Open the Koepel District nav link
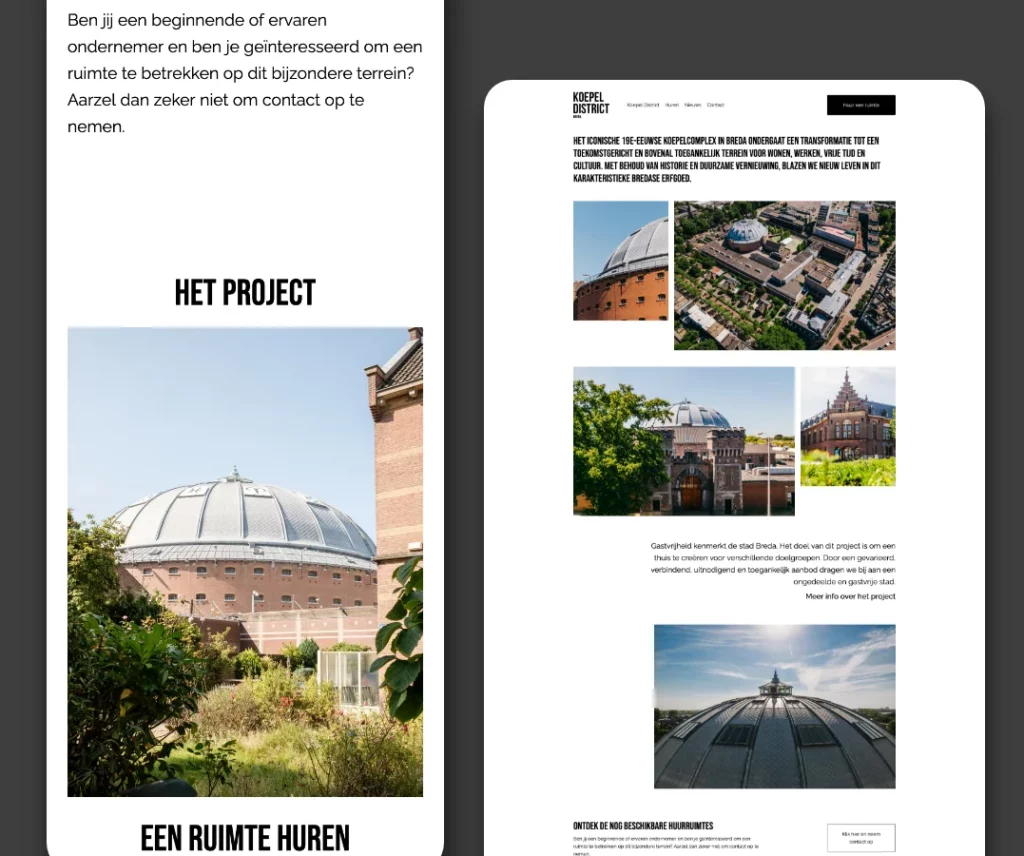1024x856 pixels. coord(643,105)
